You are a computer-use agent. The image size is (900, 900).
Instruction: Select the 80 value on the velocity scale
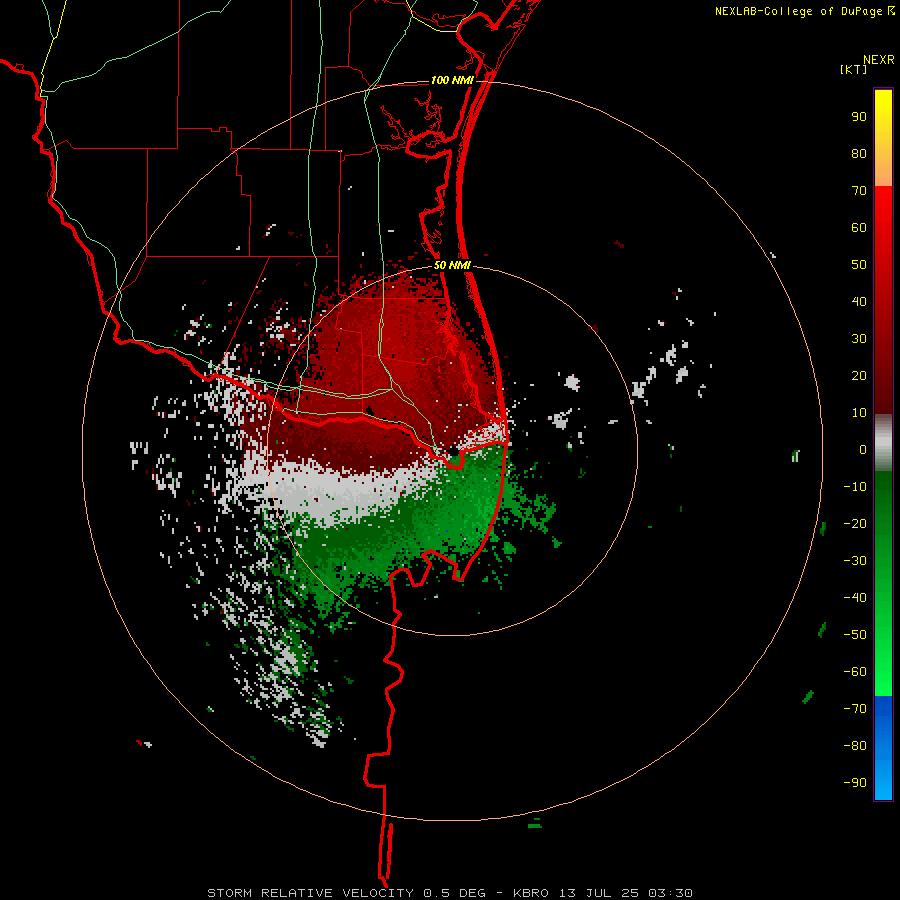point(859,153)
